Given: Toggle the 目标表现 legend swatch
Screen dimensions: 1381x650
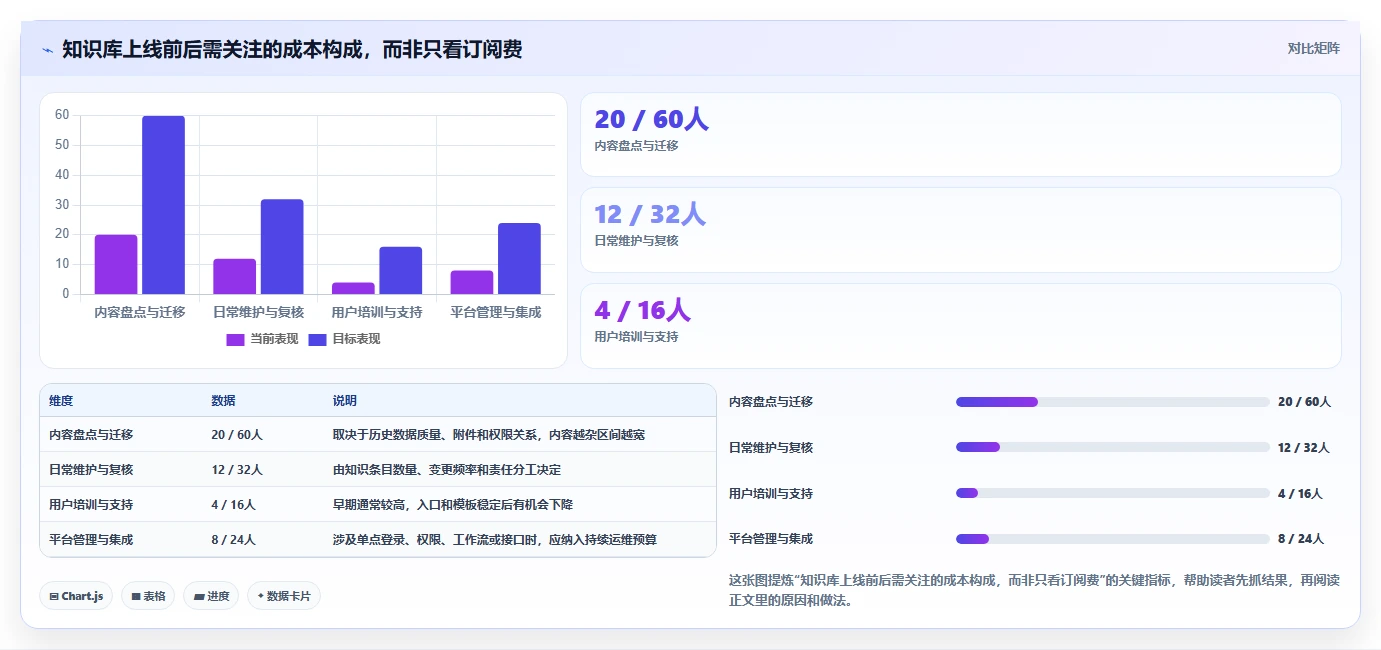Looking at the screenshot, I should [317, 339].
